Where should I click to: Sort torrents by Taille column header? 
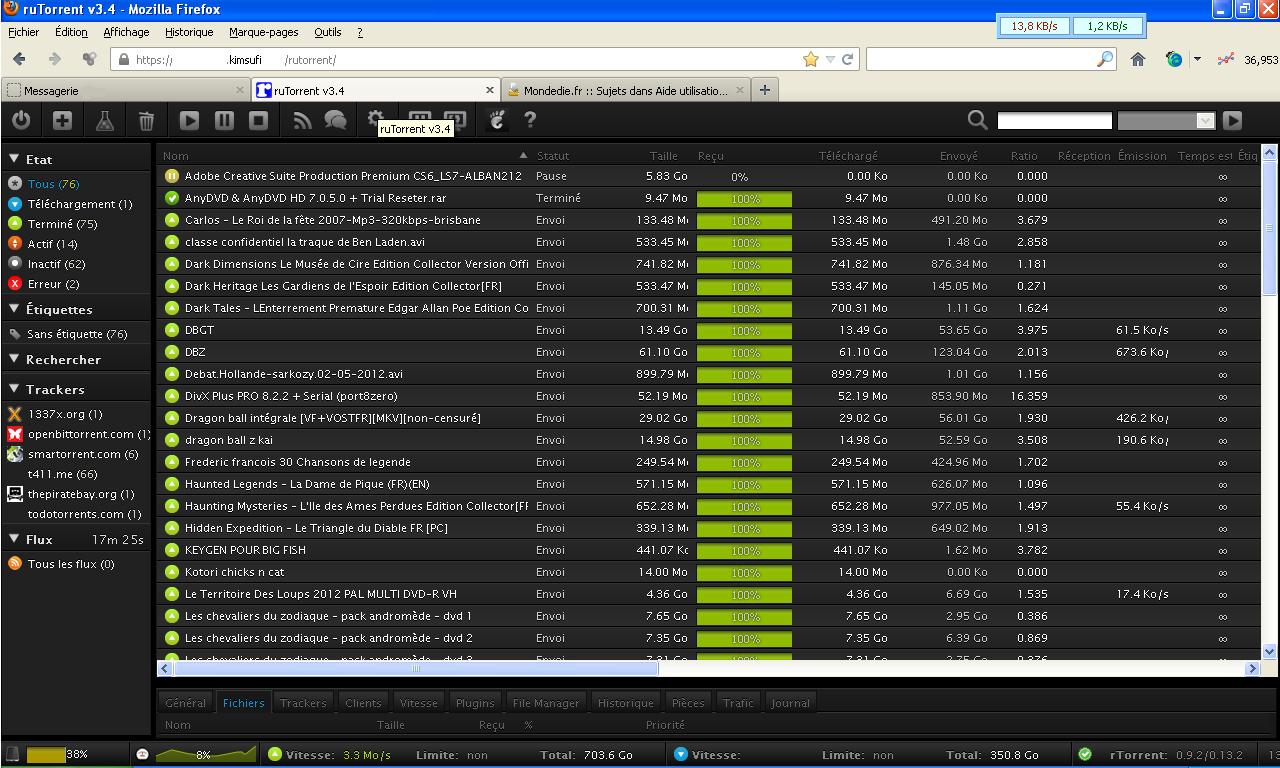pos(664,156)
